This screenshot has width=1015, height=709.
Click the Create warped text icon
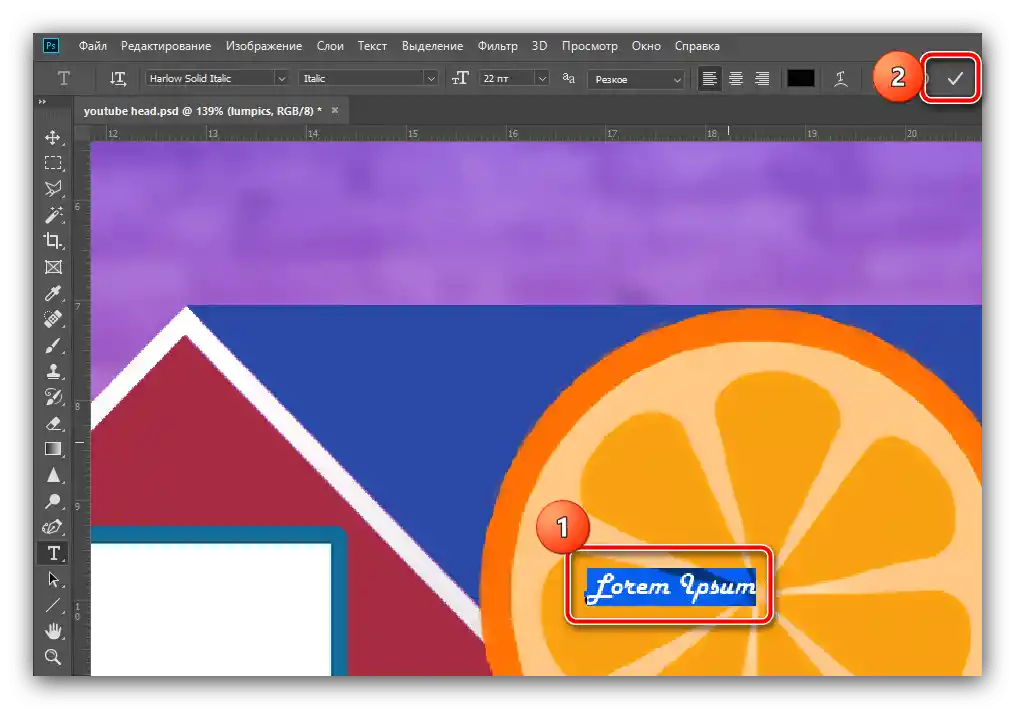(x=841, y=78)
